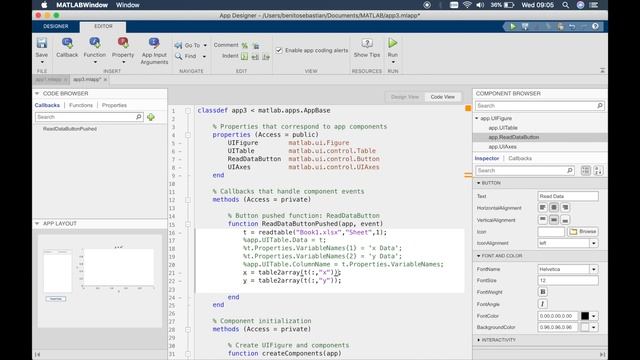Click the BackgroundColor swatch
Image resolution: width=640 pixels, height=360 pixels.
tap(585, 327)
